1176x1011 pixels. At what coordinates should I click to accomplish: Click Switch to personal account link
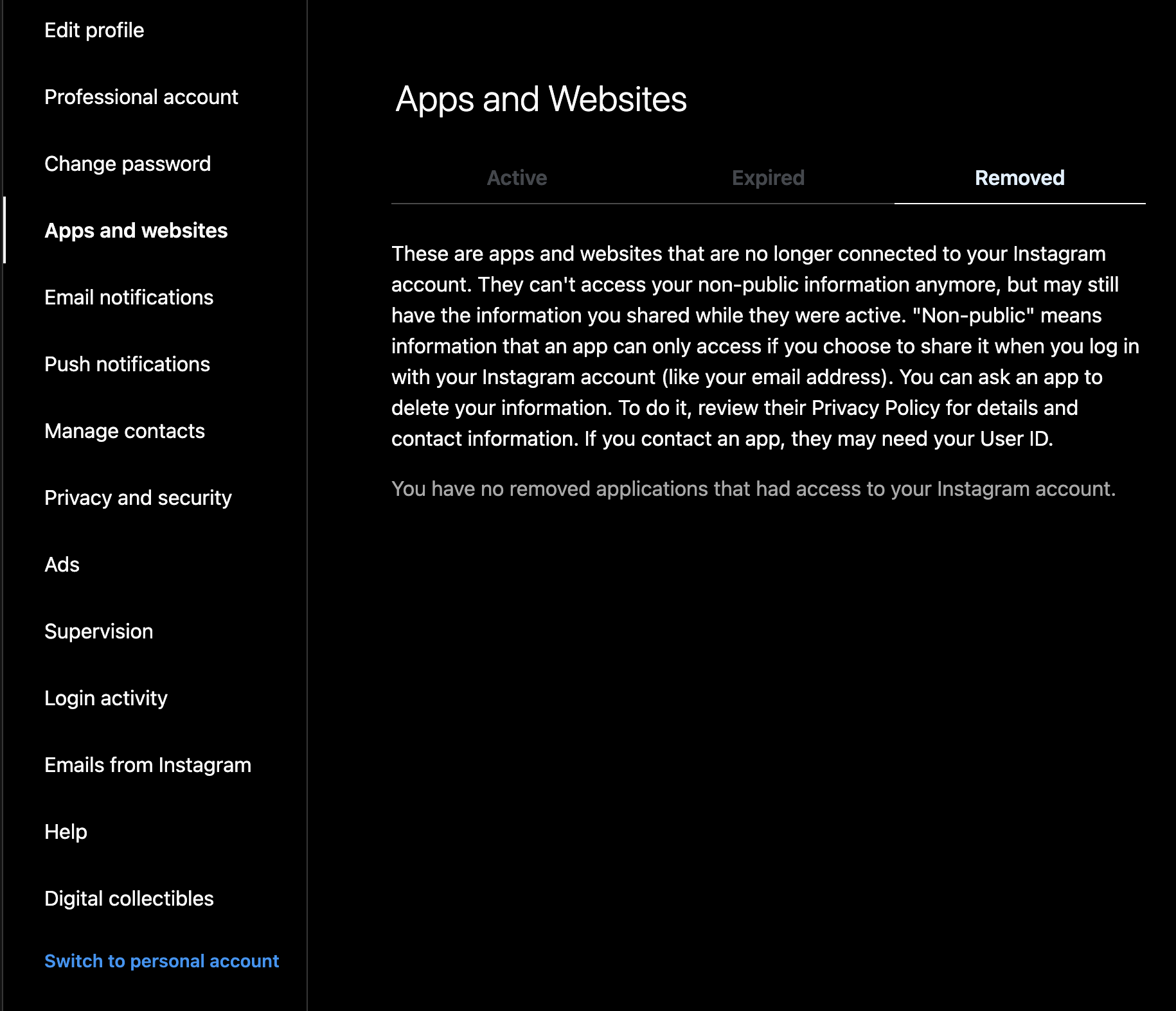pos(161,961)
